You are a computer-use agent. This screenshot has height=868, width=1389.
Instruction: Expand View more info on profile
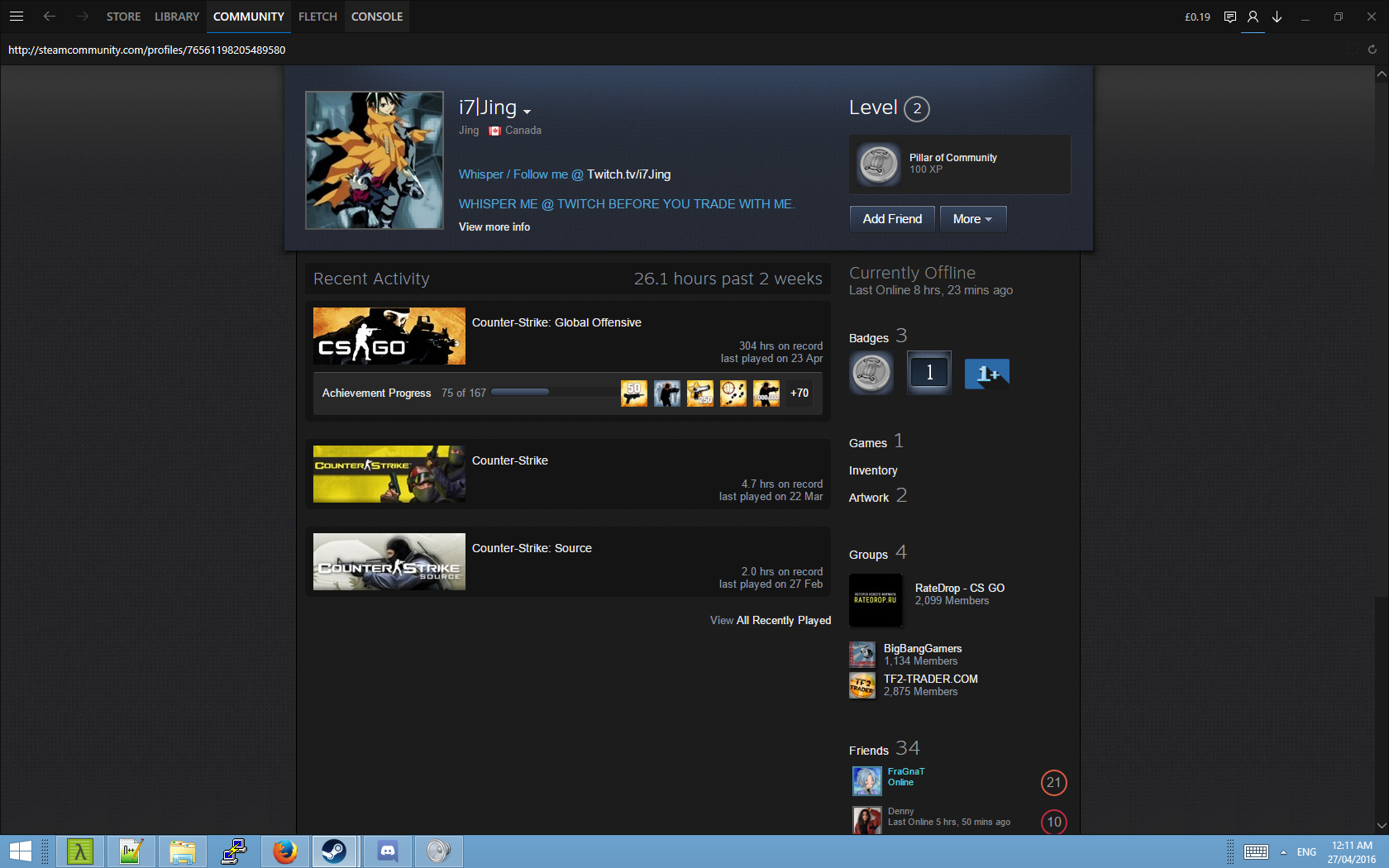click(x=494, y=227)
